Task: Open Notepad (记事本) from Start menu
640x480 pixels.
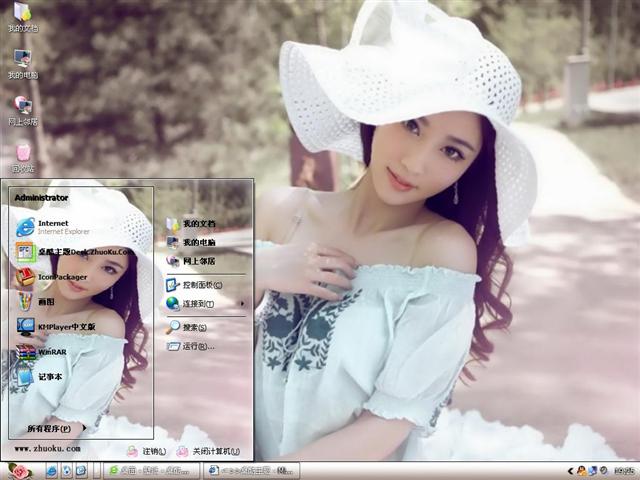Action: tap(39, 377)
